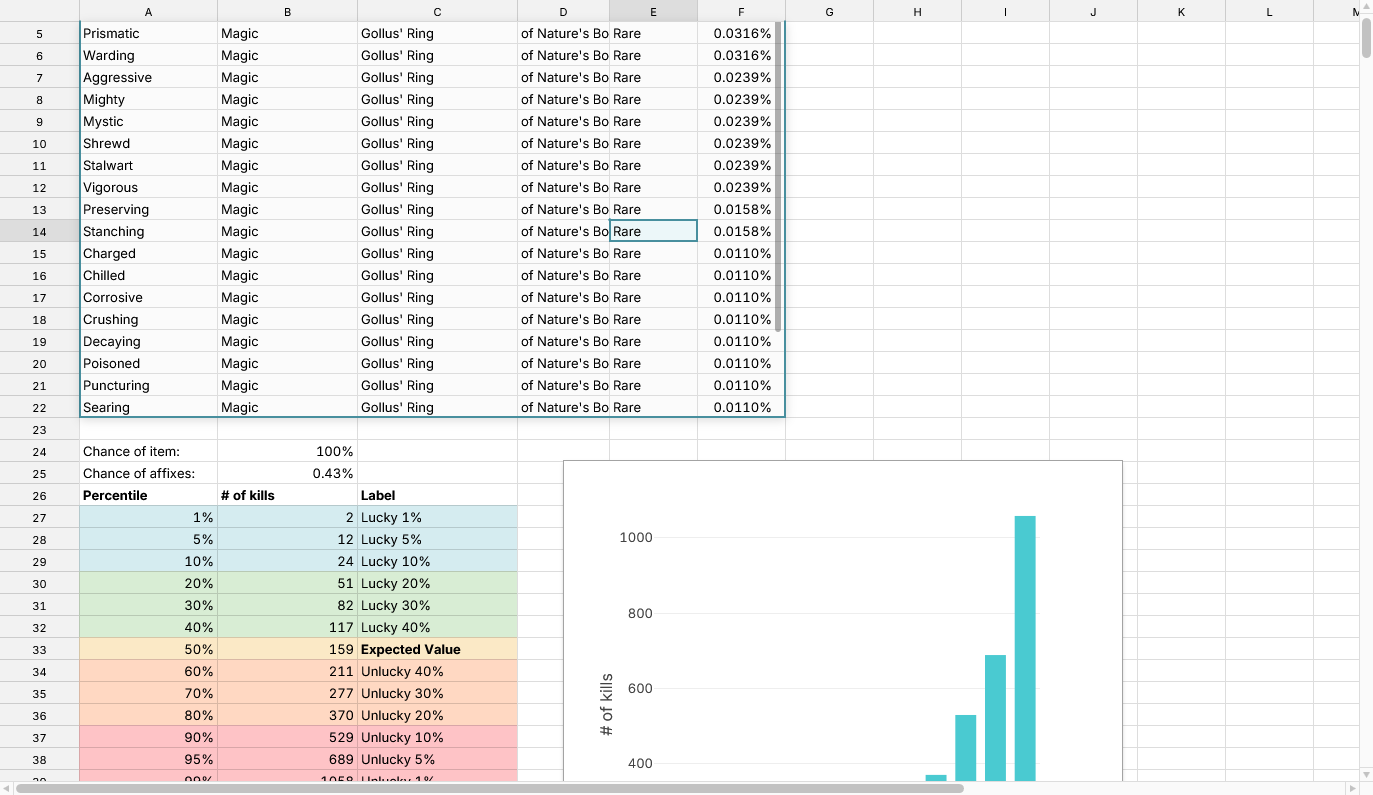
Task: Select the column A header
Action: 149,11
